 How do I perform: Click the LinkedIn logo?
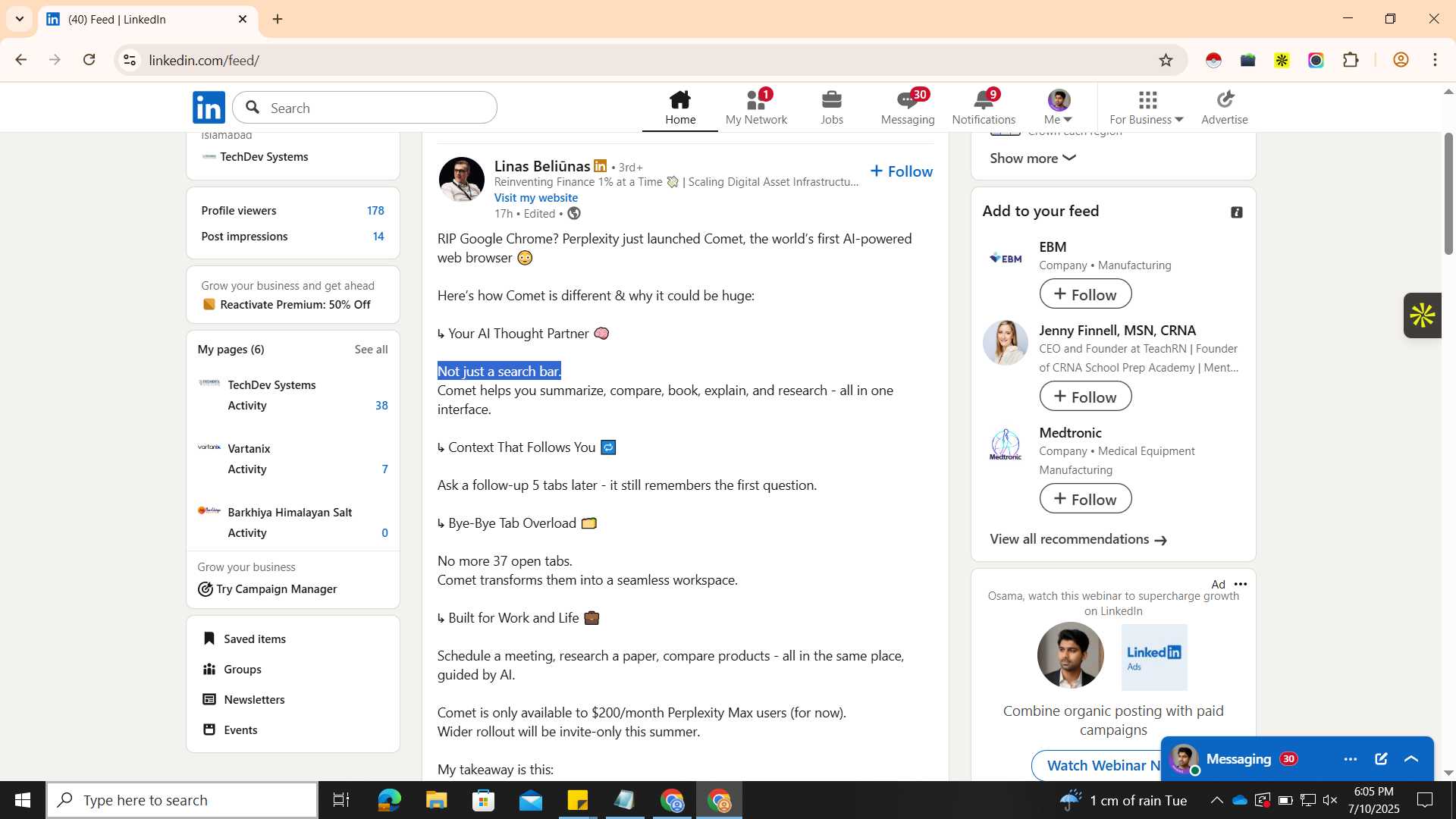(x=209, y=108)
